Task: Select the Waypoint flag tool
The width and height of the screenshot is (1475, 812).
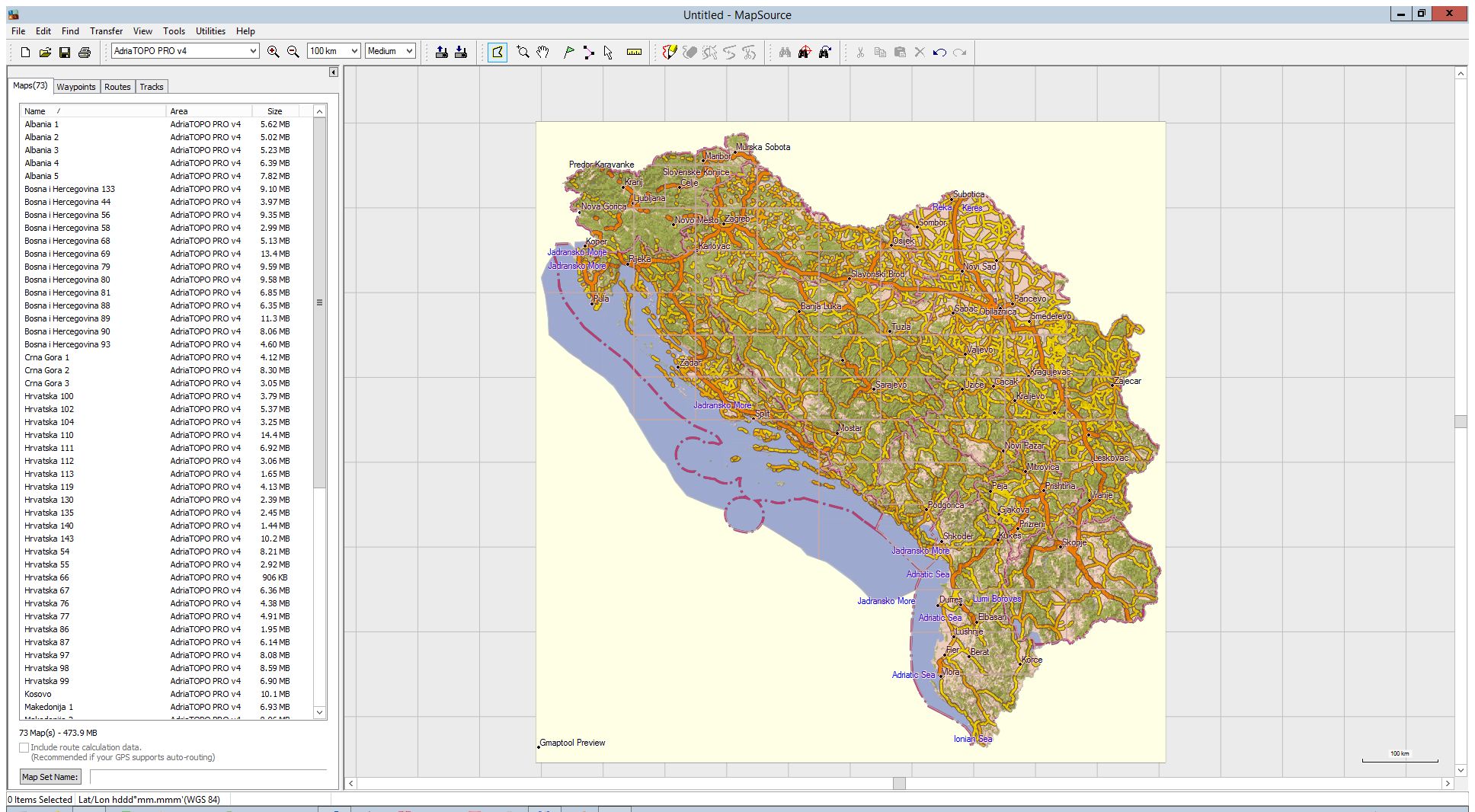Action: (x=568, y=52)
